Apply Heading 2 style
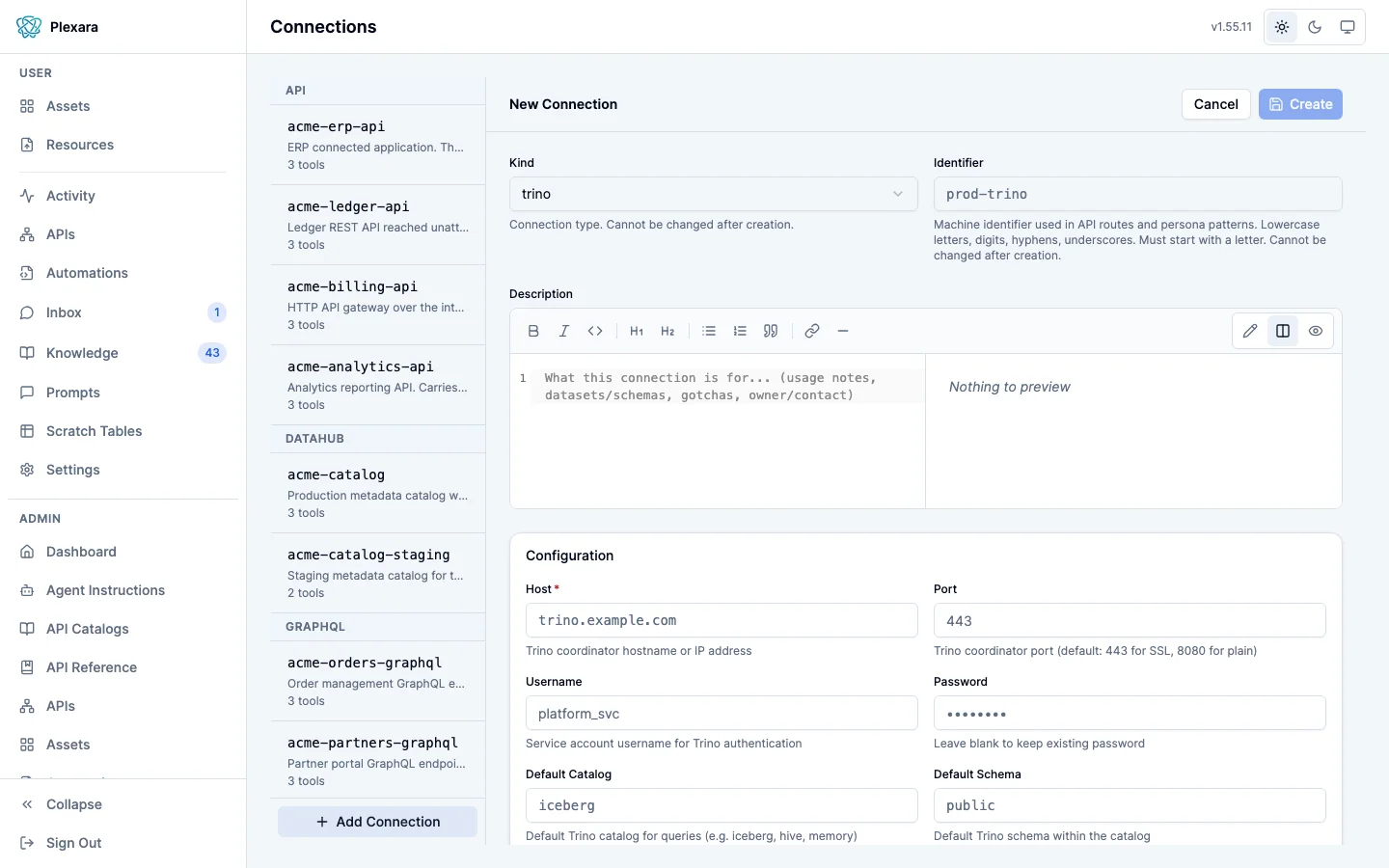This screenshot has height=868, width=1389. [667, 331]
